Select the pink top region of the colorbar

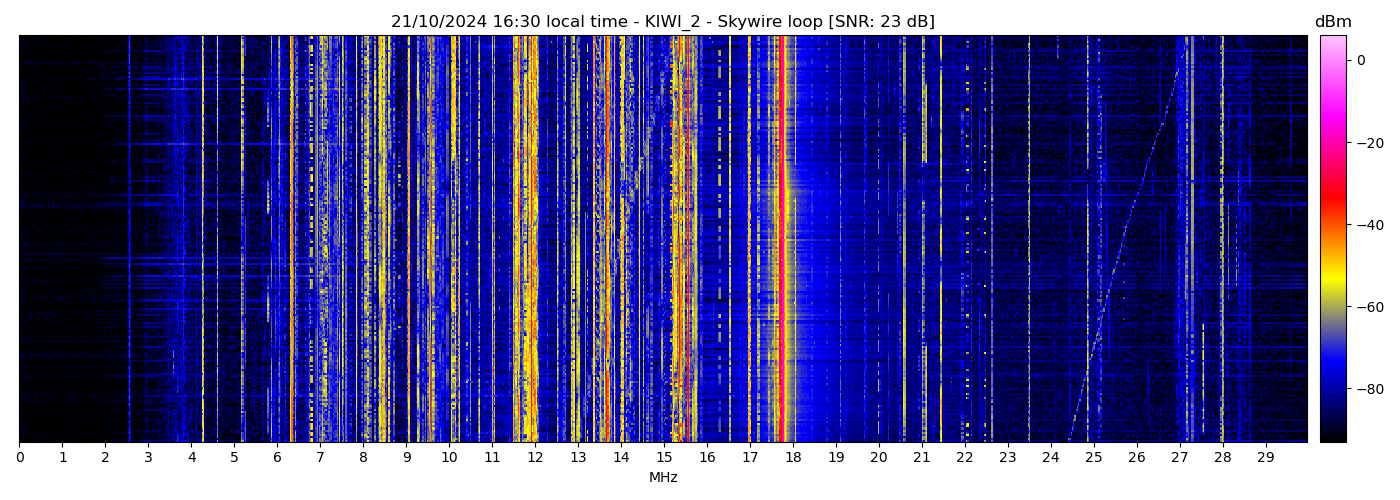tap(1332, 50)
